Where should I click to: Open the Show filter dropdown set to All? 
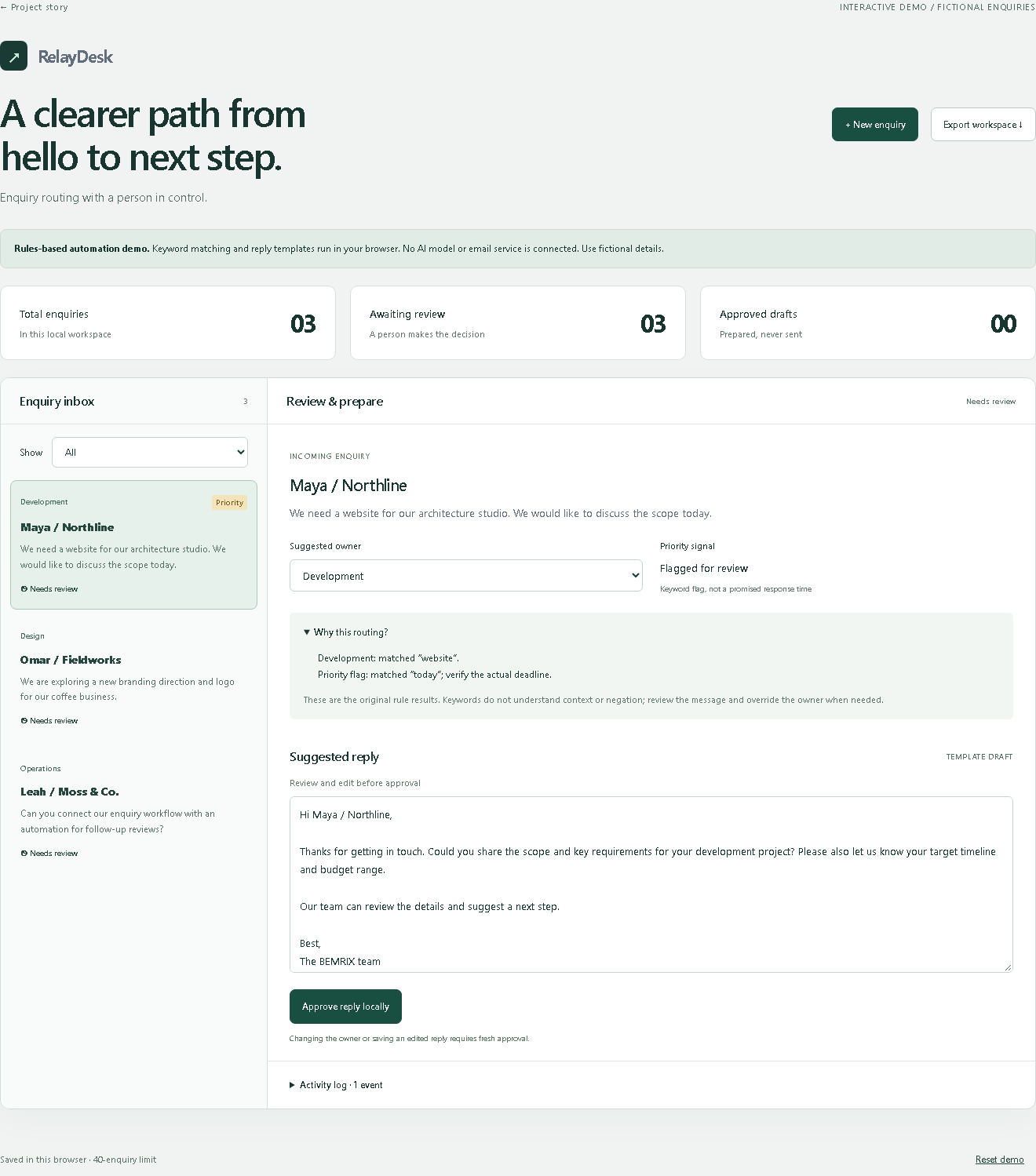[x=150, y=452]
